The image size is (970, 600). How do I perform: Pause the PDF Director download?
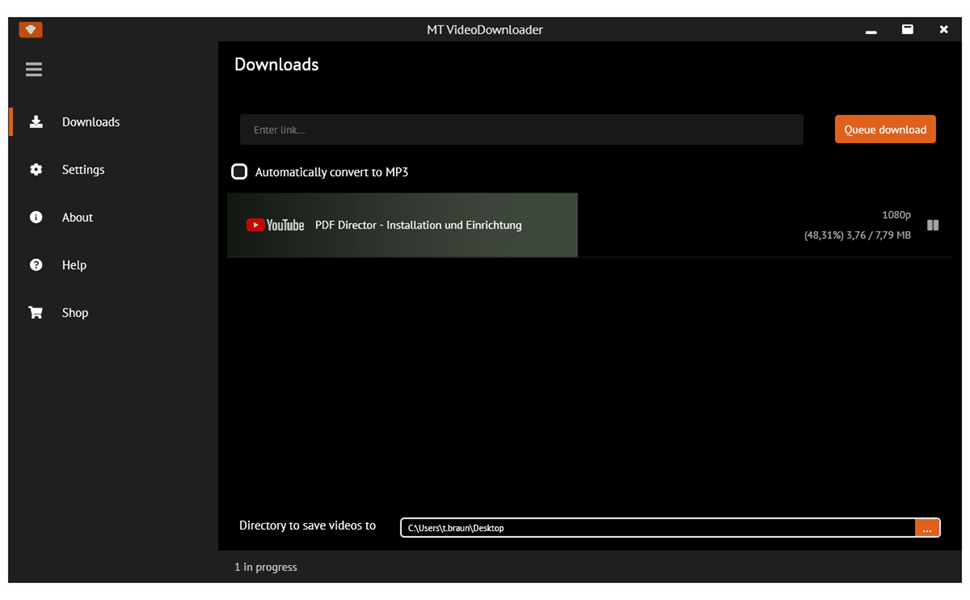[x=932, y=225]
